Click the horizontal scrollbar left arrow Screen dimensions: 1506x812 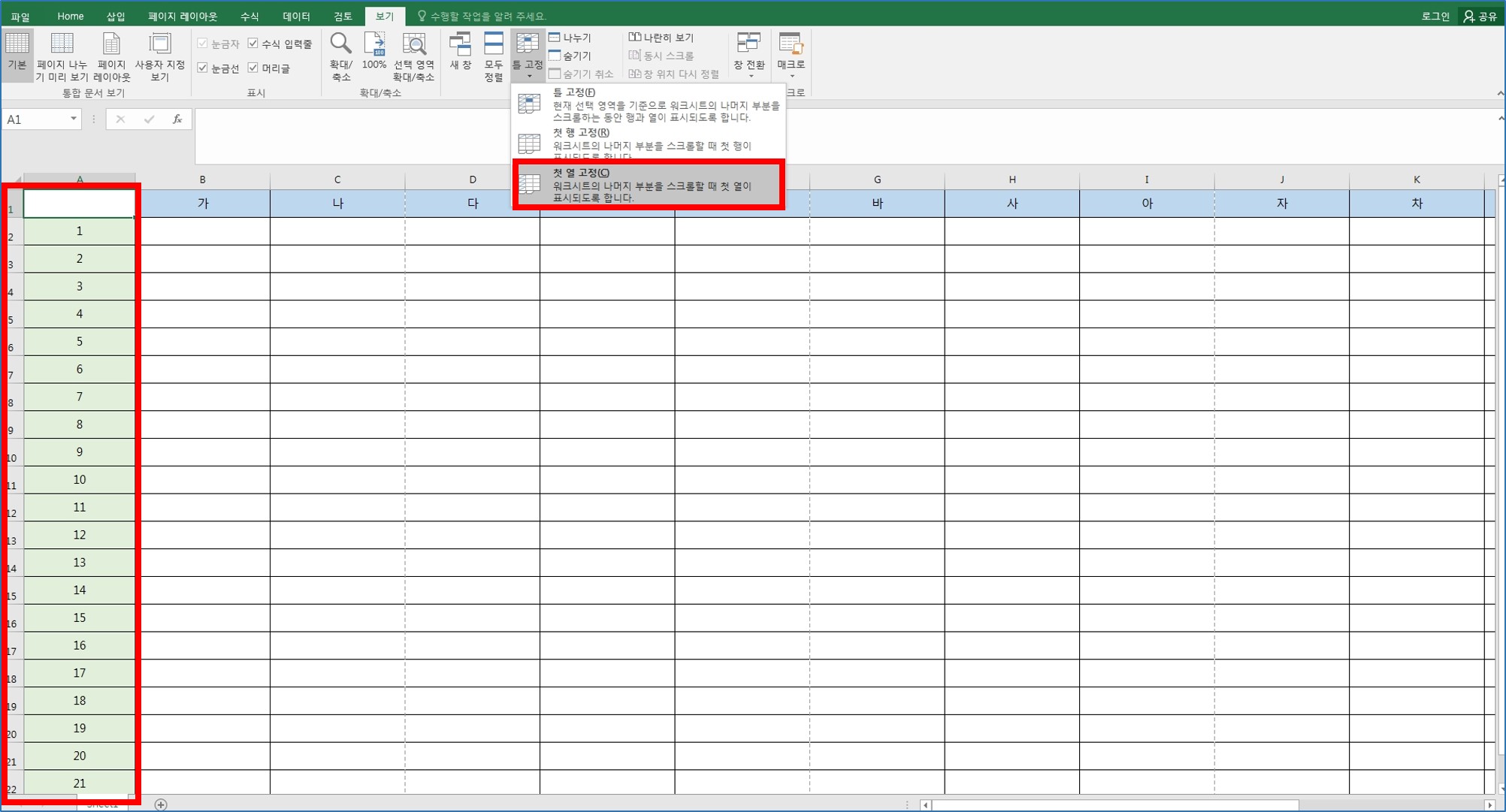927,804
